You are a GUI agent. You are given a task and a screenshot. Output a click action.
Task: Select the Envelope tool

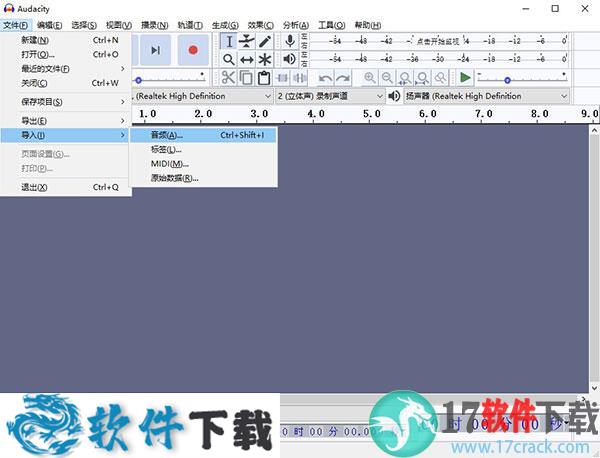click(x=247, y=41)
